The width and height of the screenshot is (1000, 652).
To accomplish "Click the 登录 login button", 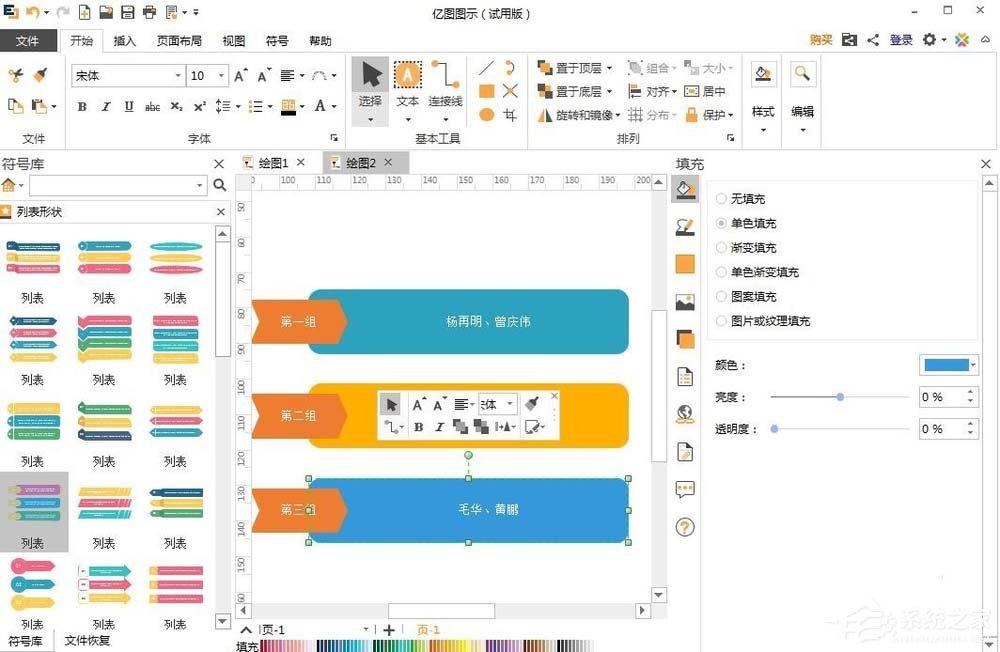I will tap(899, 40).
